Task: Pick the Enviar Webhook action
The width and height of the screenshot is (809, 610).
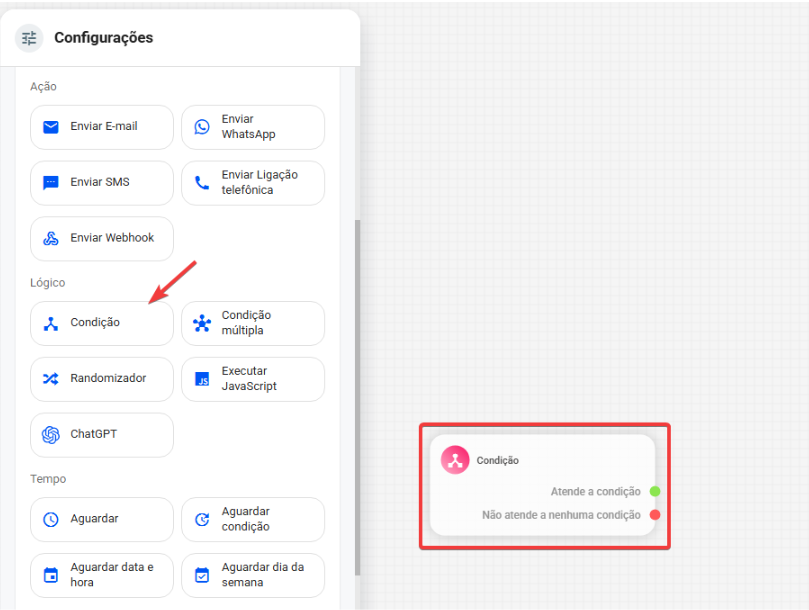Action: click(102, 238)
